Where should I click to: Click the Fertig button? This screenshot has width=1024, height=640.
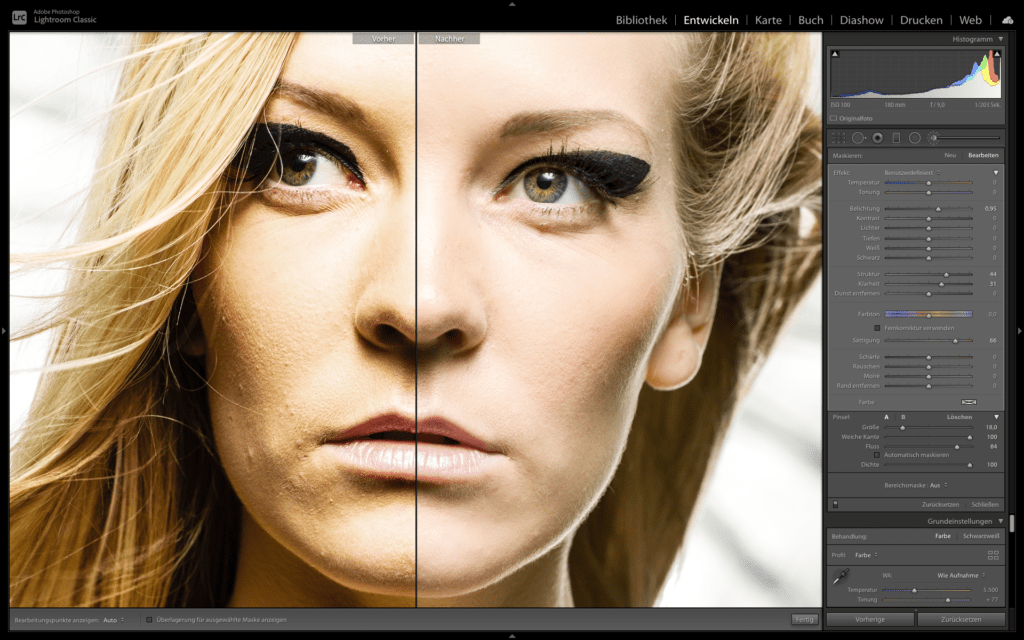pyautogui.click(x=805, y=619)
